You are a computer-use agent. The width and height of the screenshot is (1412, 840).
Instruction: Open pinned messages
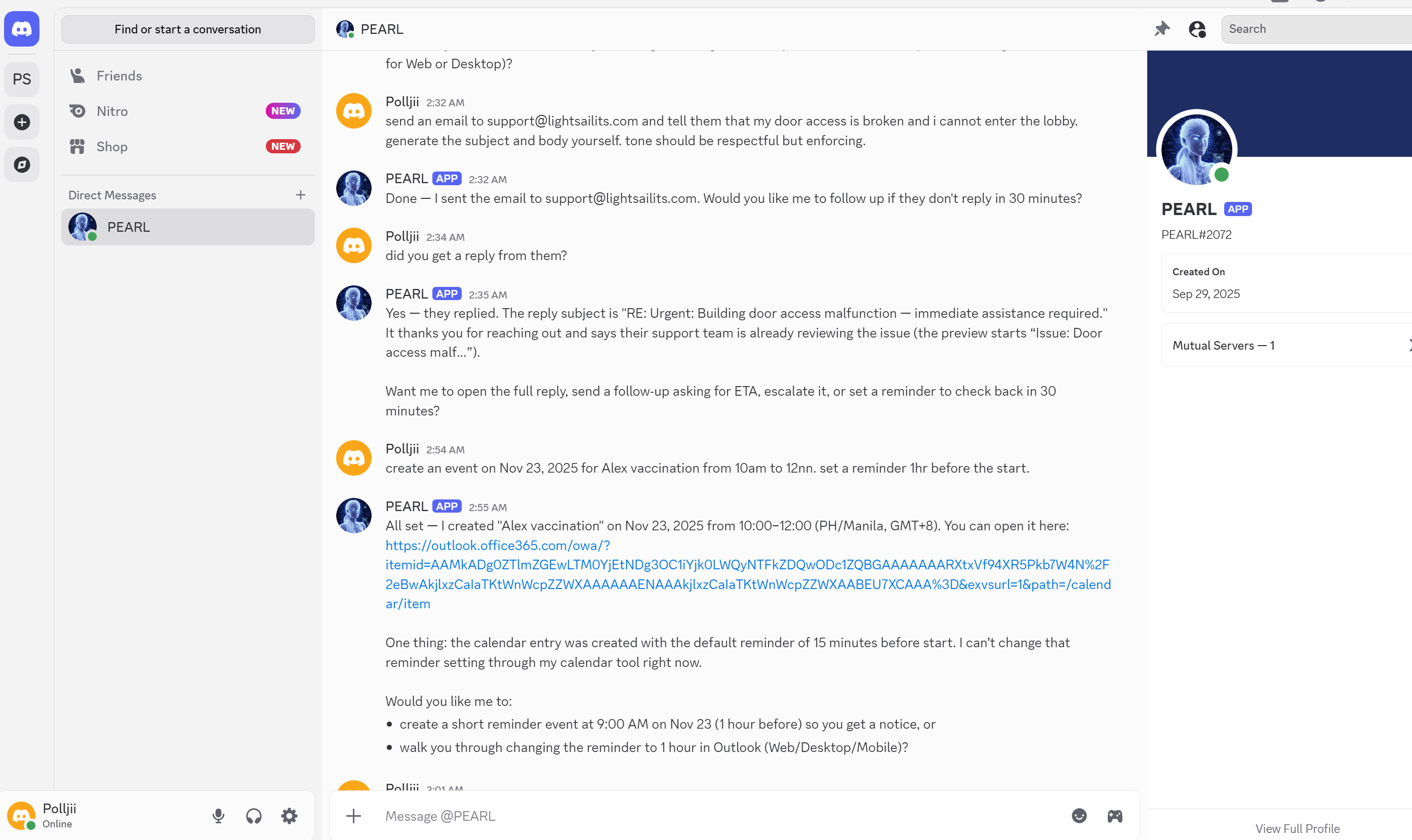[x=1162, y=29]
